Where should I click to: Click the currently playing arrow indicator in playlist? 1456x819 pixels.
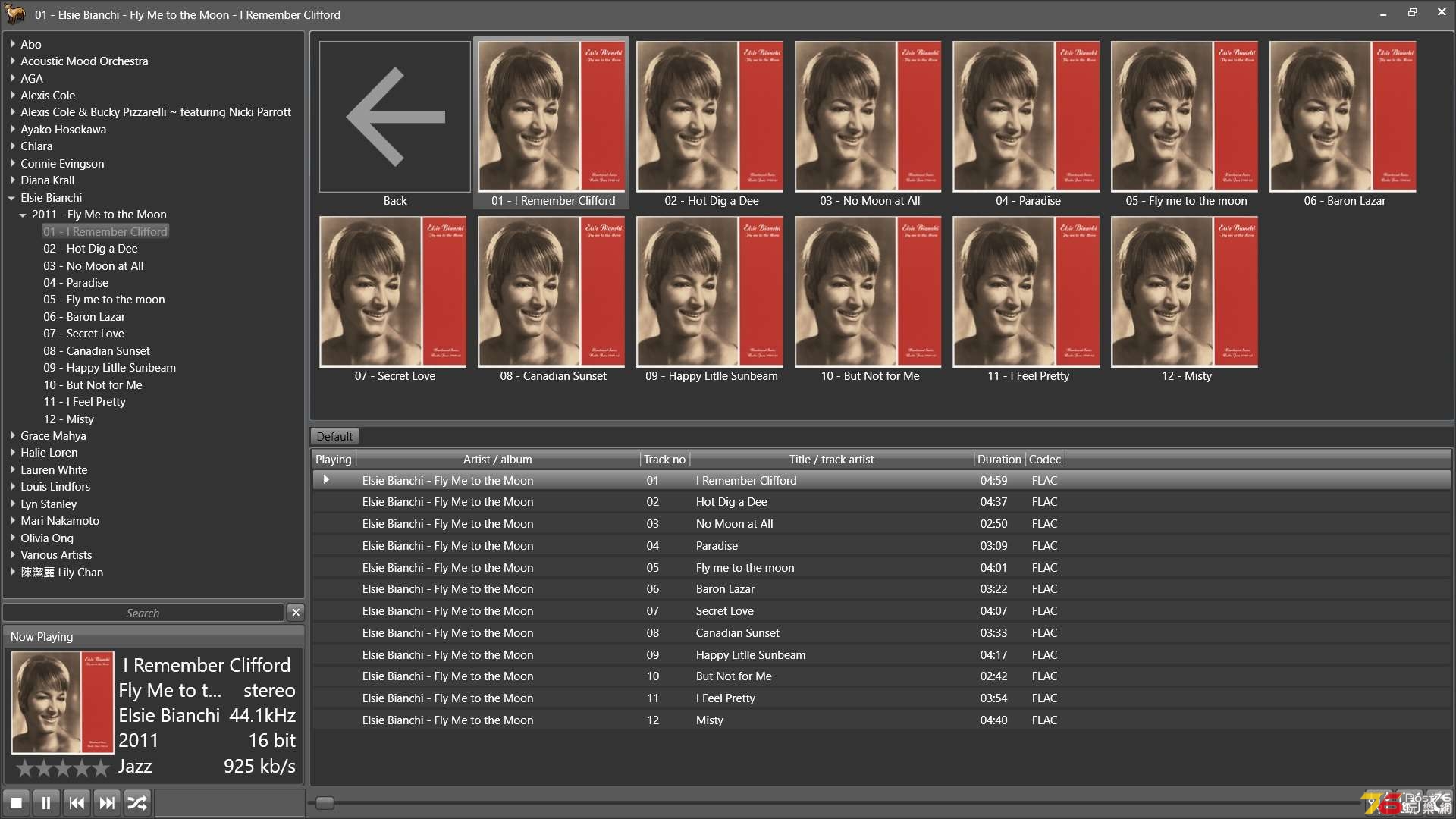tap(326, 479)
